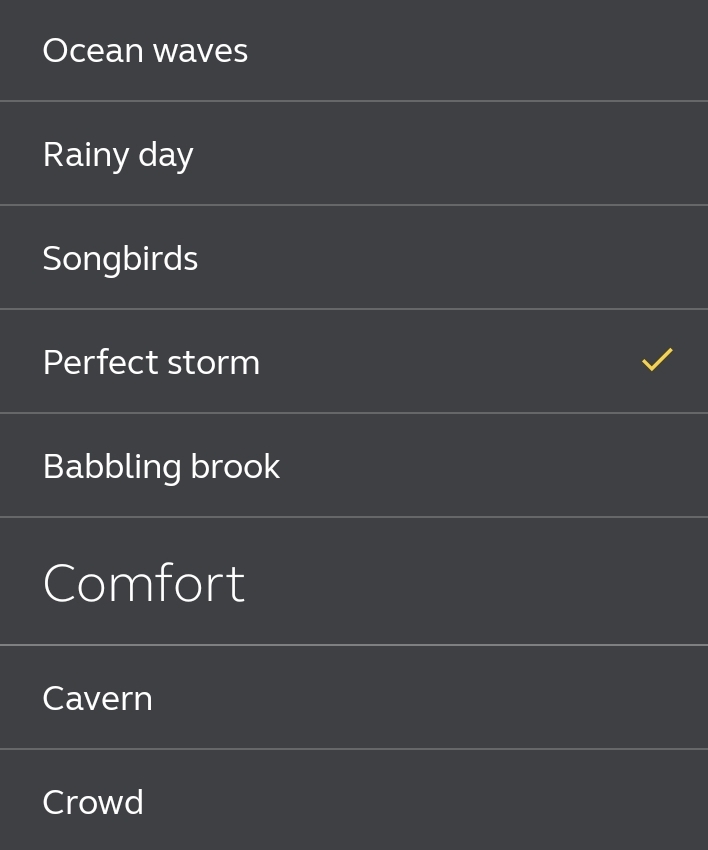Viewport: 708px width, 850px height.
Task: Click the 'waves' word in the first row
Action: 200,52
